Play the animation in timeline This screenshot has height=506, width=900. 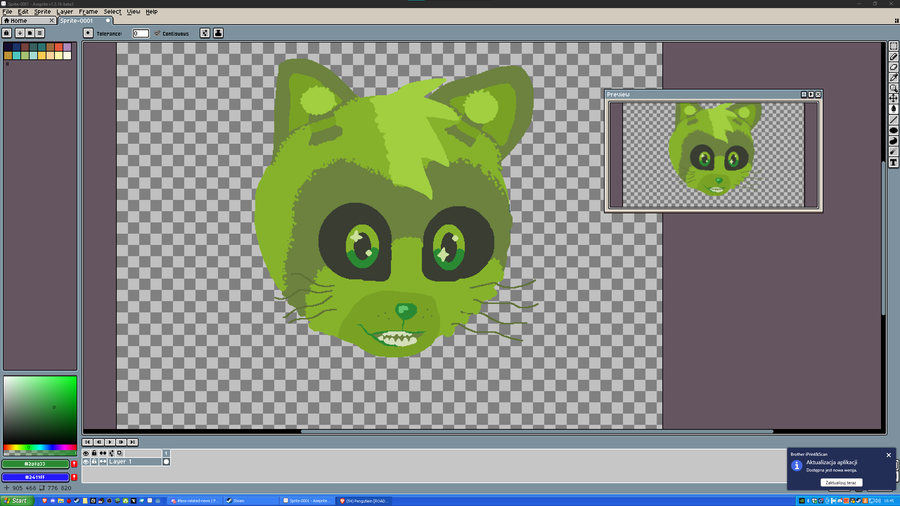pos(110,442)
